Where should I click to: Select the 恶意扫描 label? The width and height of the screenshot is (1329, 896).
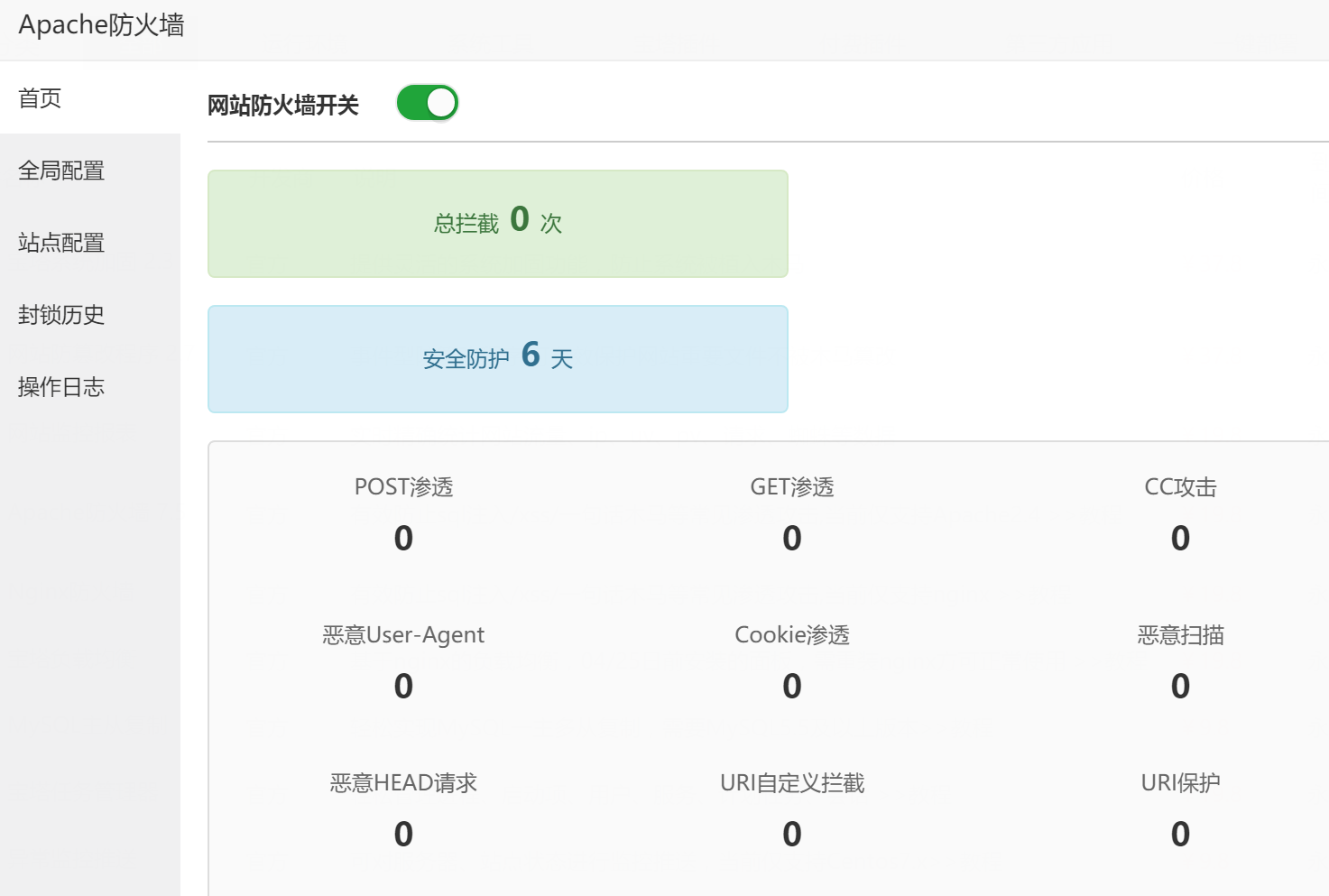point(1180,635)
